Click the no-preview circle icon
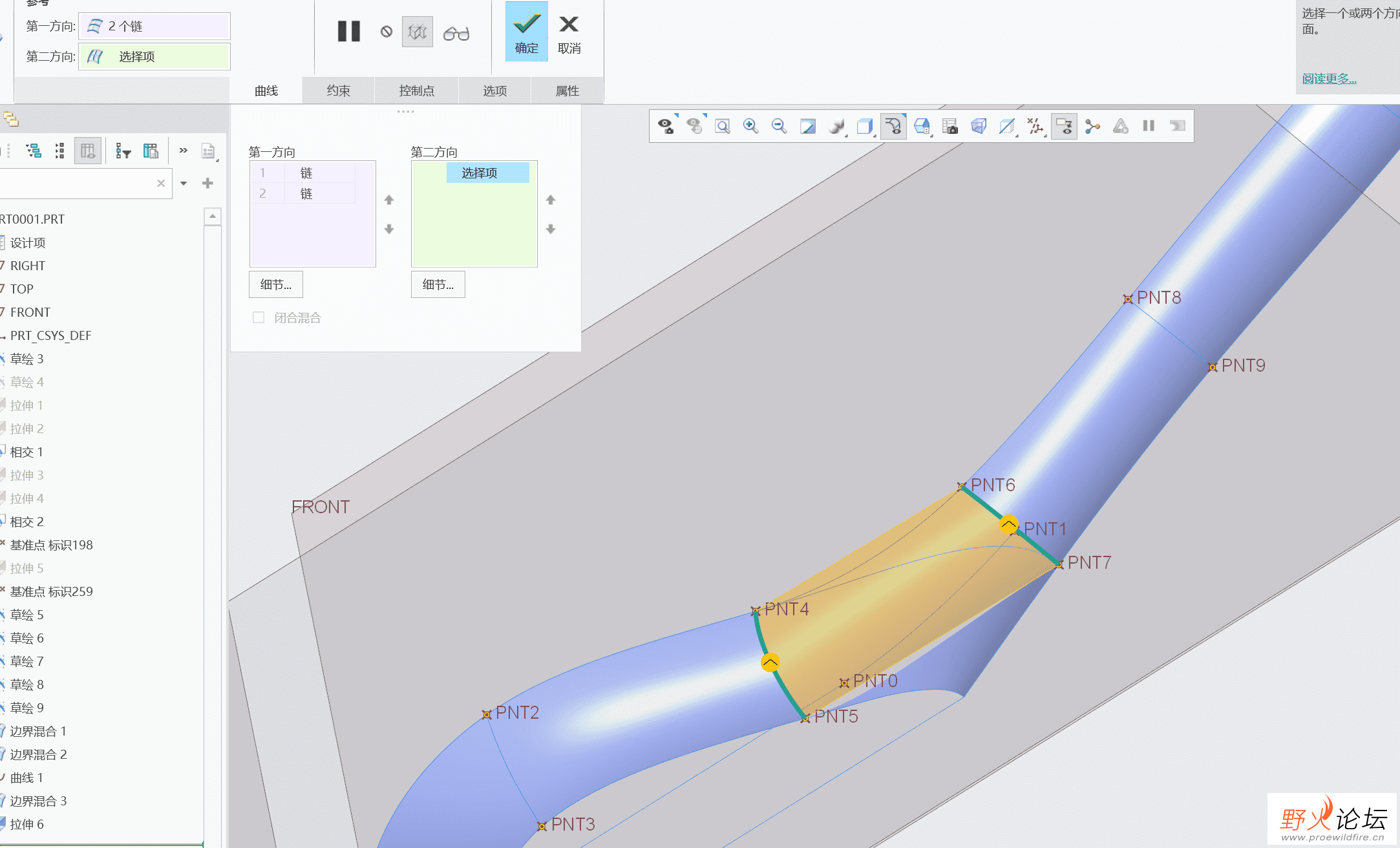 [x=387, y=32]
